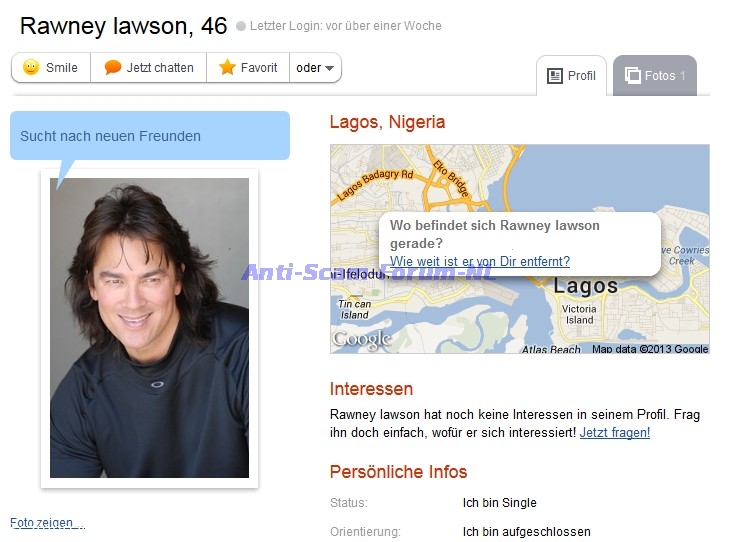Switch to the Fotos tab
Screen dimensions: 733x542
click(654, 76)
